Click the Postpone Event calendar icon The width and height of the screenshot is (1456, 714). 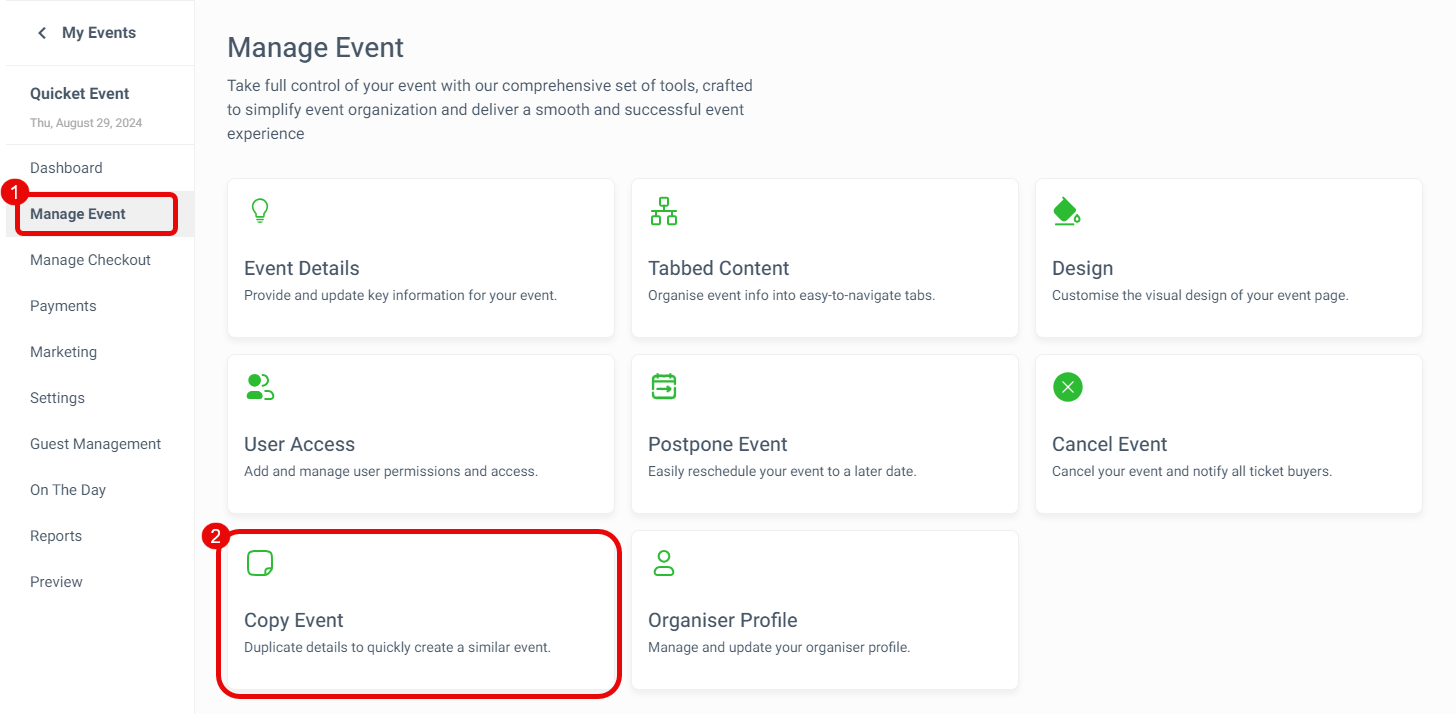click(664, 387)
